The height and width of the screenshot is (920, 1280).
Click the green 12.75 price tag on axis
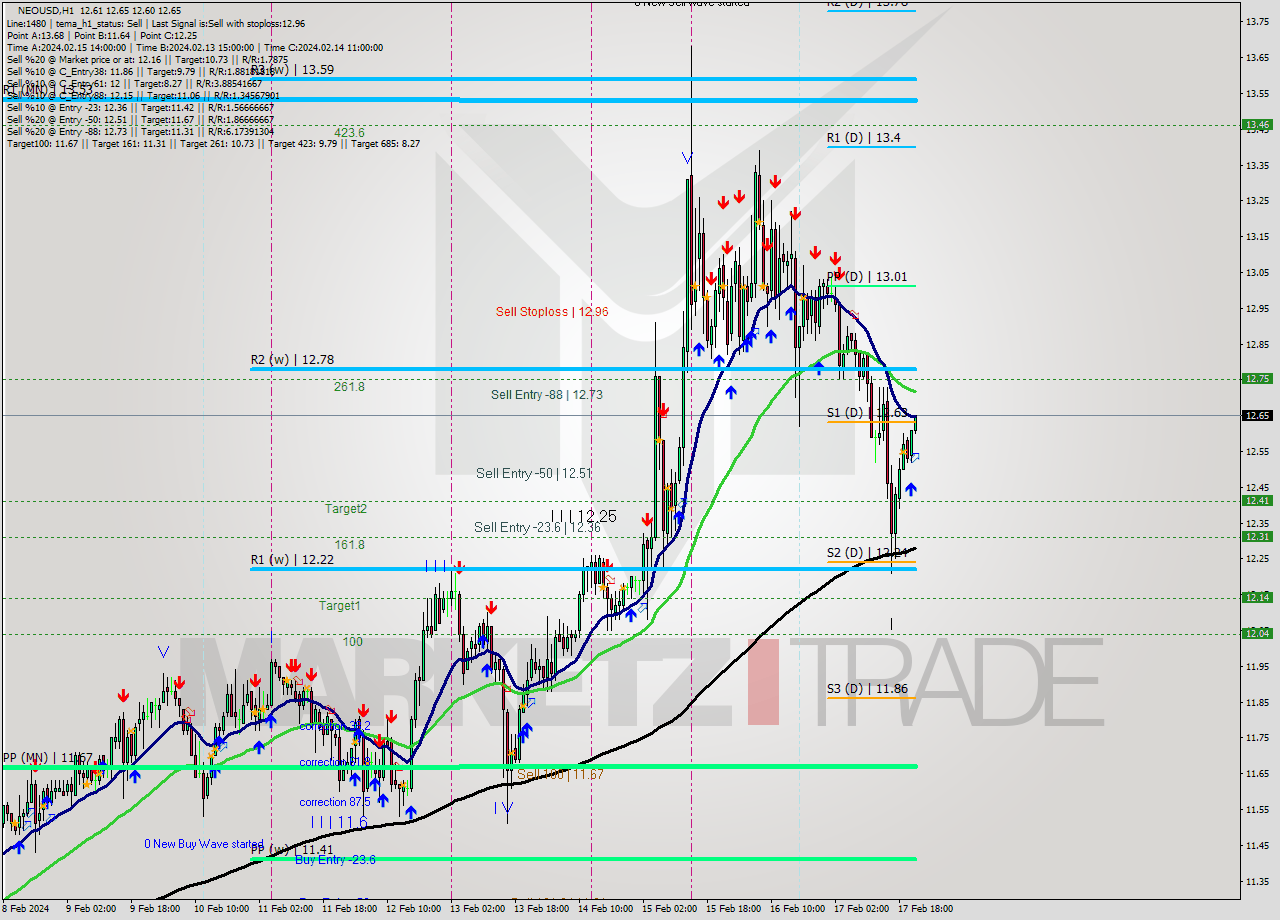tap(1257, 378)
